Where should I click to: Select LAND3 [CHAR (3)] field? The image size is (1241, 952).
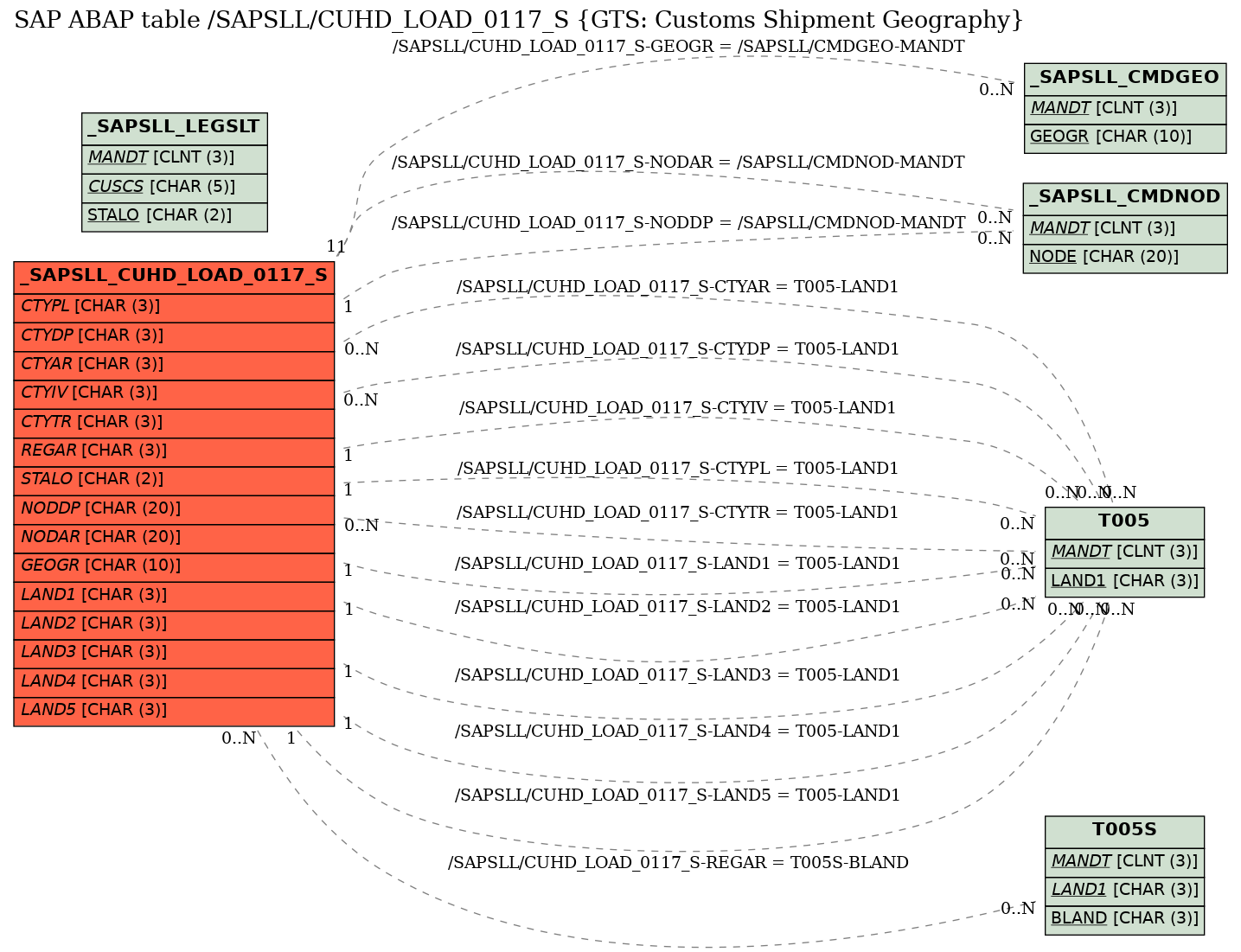174,653
